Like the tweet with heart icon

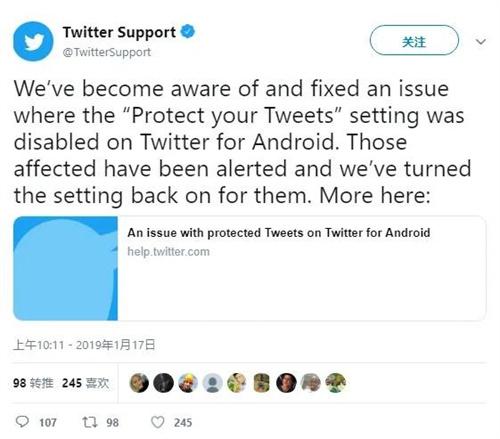(158, 422)
